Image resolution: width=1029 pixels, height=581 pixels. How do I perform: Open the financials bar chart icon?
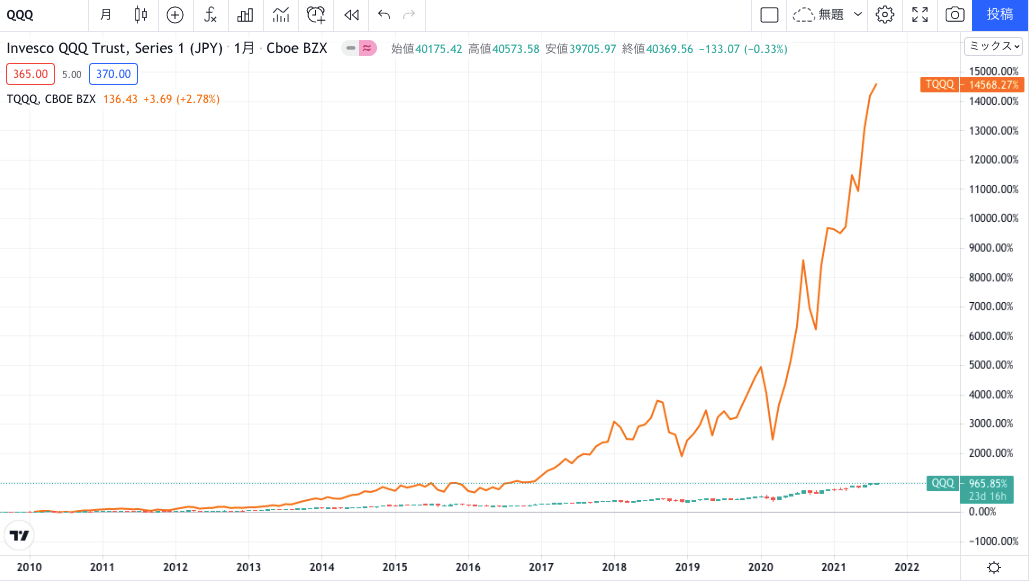(x=245, y=15)
